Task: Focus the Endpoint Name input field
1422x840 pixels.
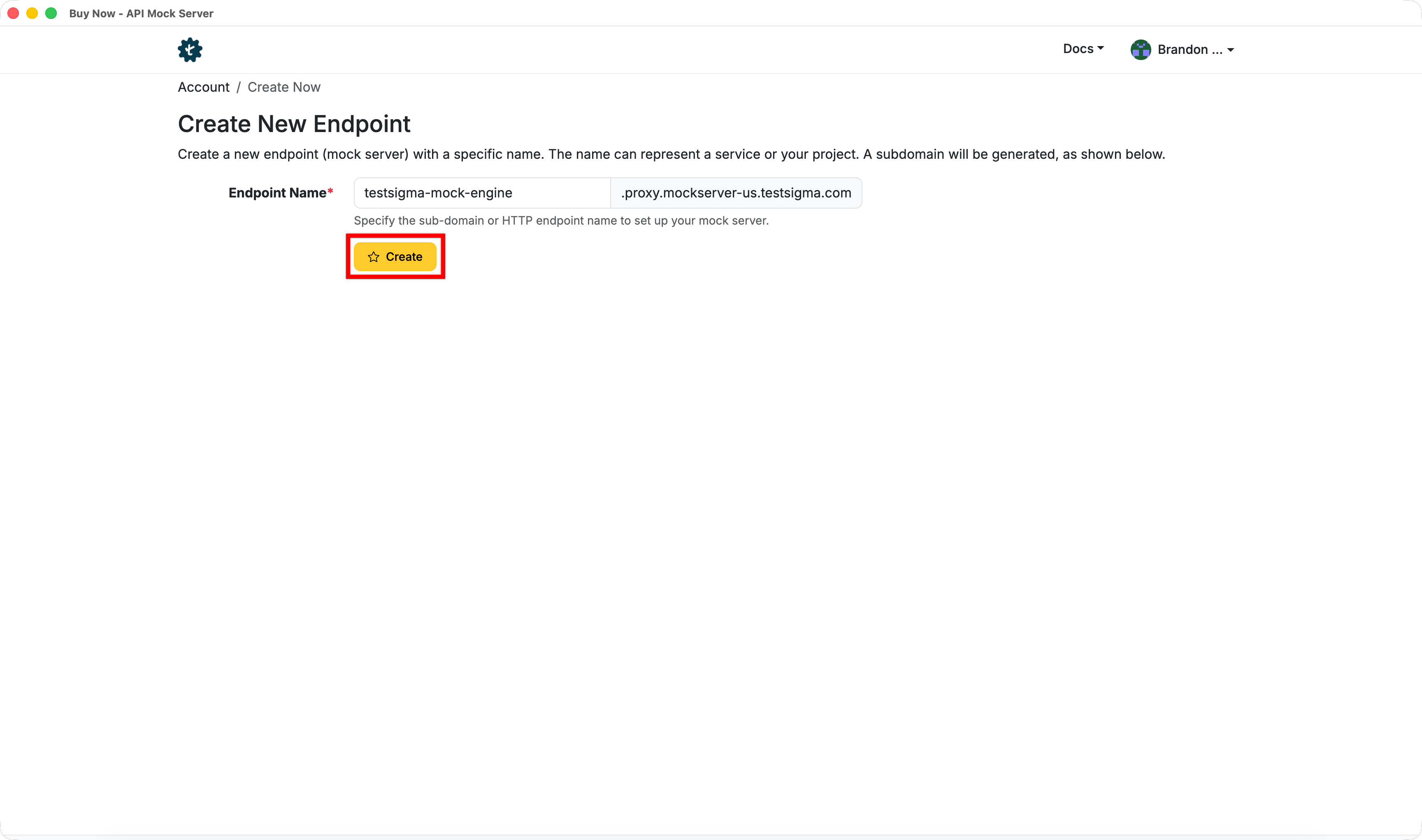Action: 482,193
